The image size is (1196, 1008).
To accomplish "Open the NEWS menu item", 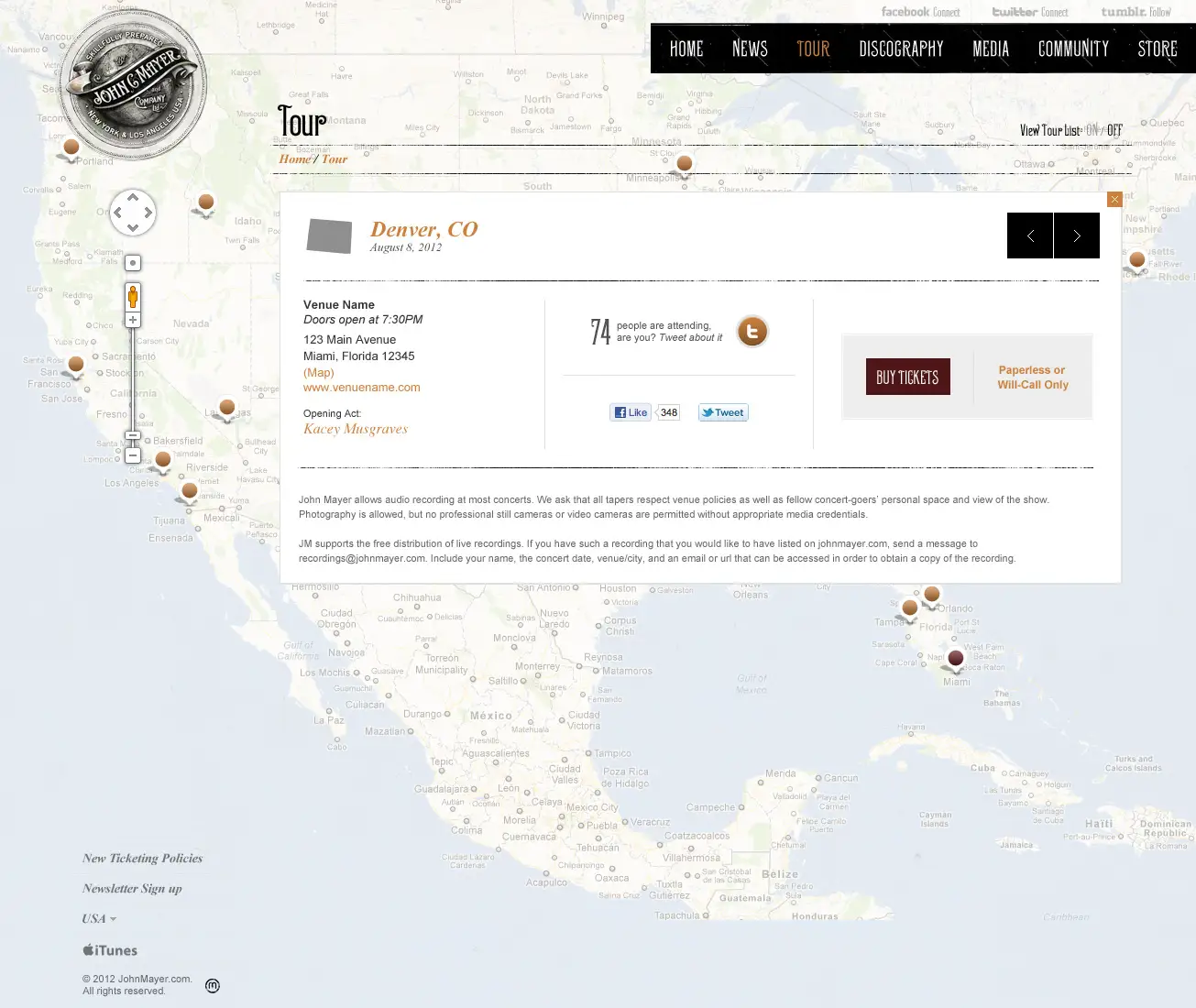I will 750,49.
